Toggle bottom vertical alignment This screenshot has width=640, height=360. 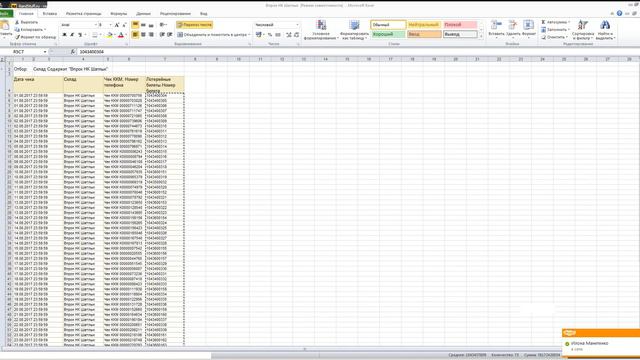(x=151, y=25)
